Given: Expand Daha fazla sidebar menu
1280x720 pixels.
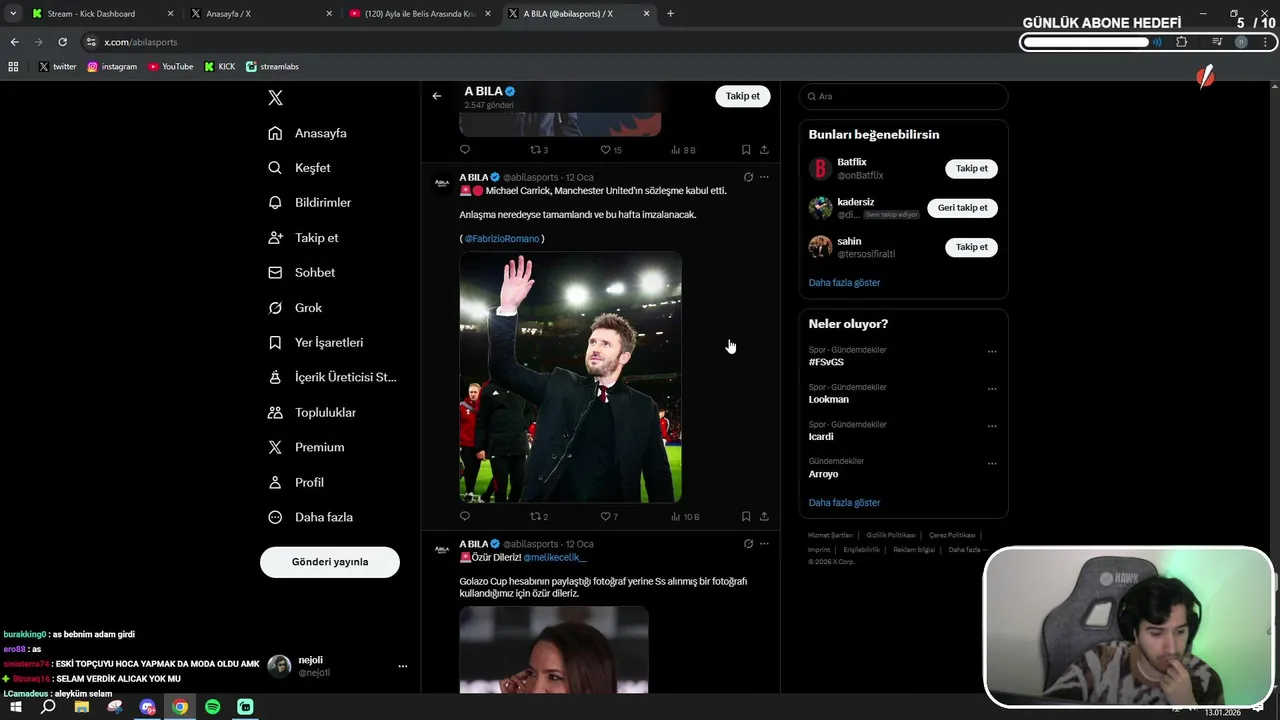Looking at the screenshot, I should tap(310, 518).
